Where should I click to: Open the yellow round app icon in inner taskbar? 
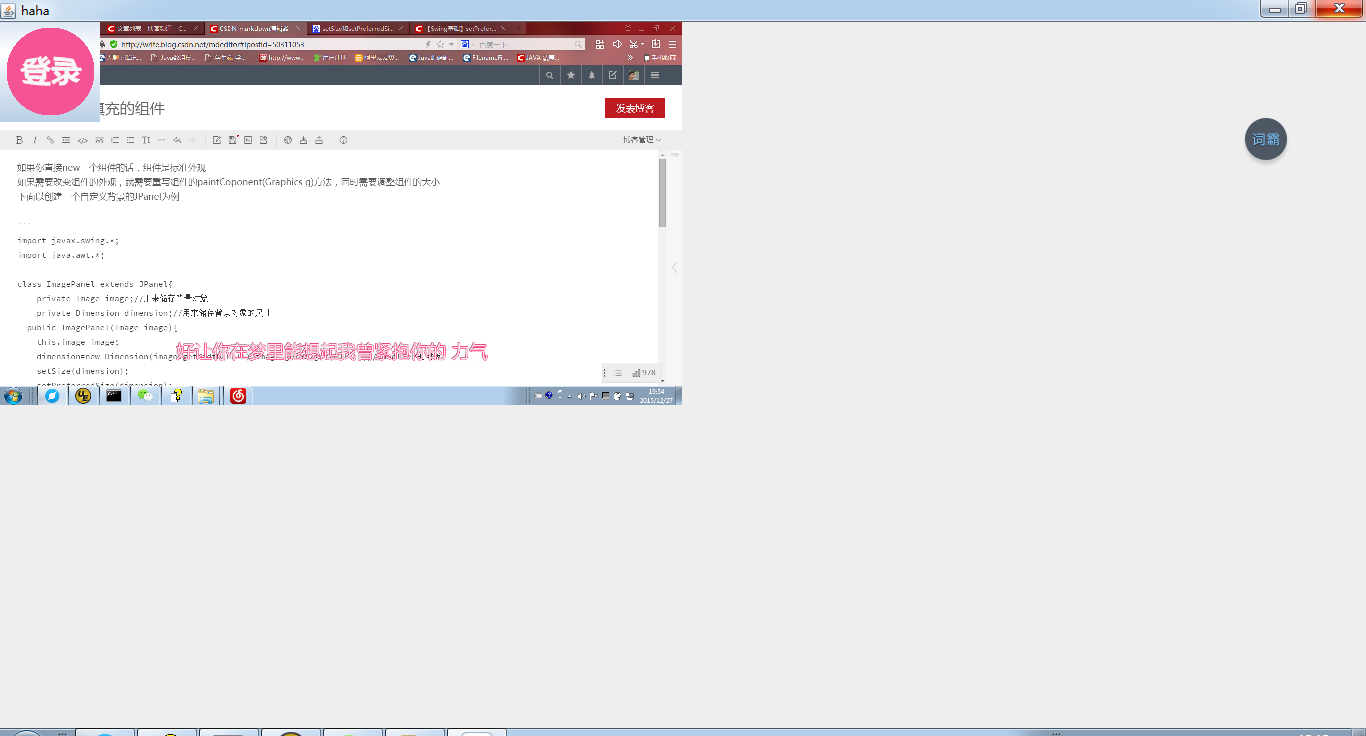pyautogui.click(x=84, y=396)
